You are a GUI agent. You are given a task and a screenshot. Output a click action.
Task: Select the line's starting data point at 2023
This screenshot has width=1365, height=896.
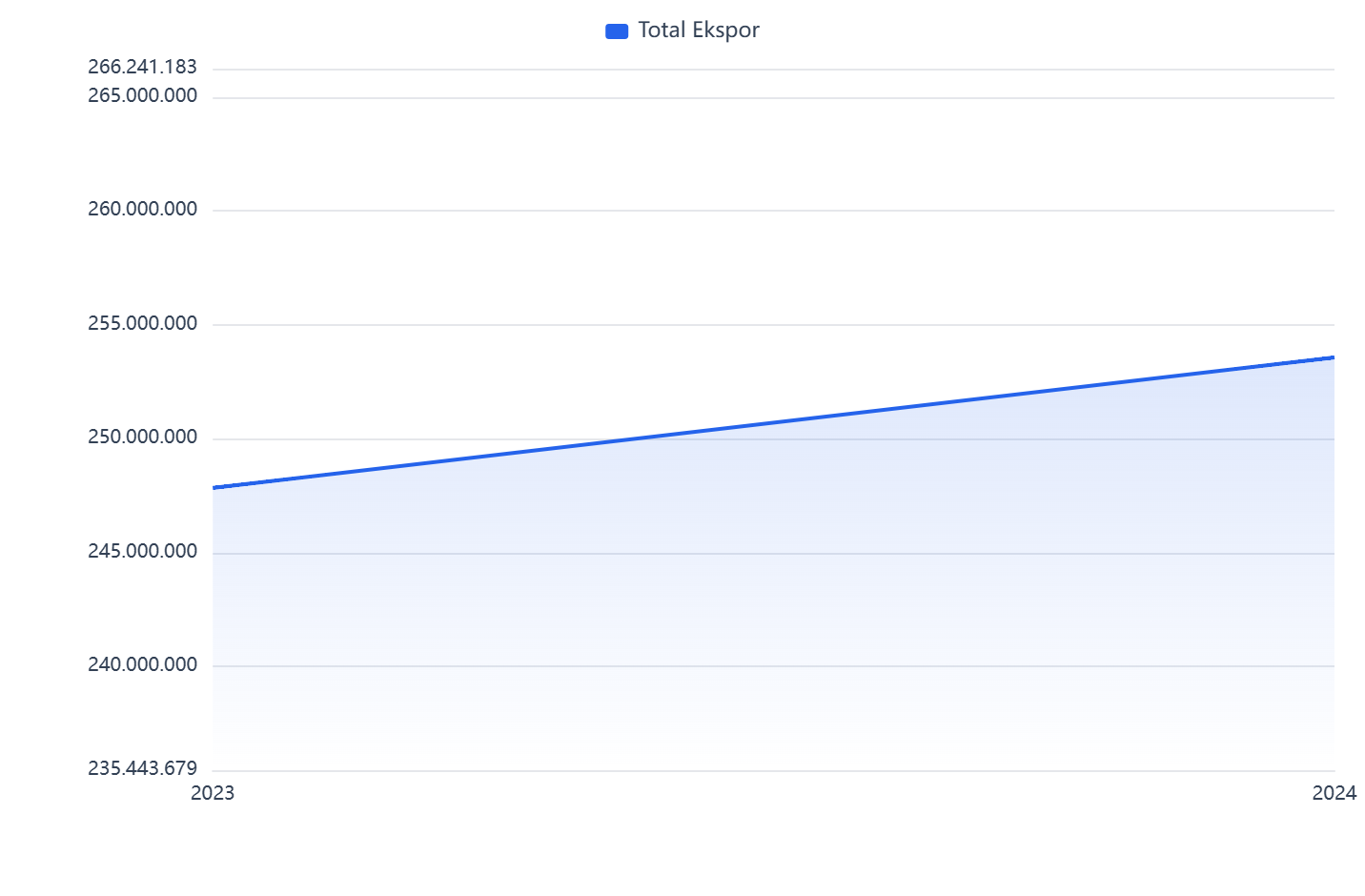click(x=214, y=487)
